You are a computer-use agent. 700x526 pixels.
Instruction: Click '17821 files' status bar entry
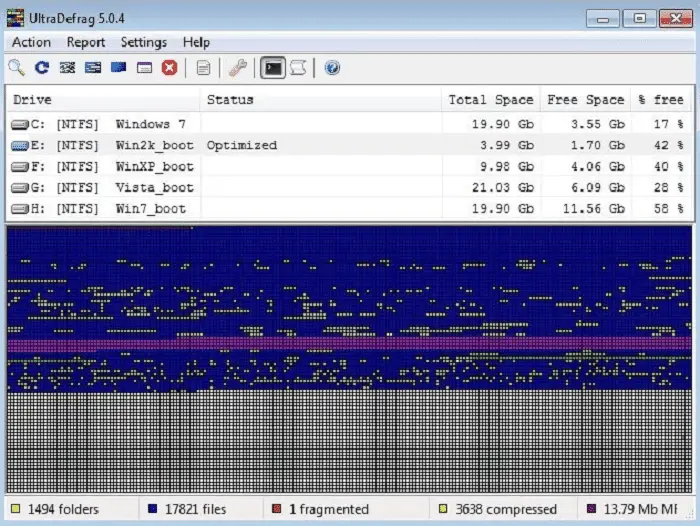click(x=195, y=509)
